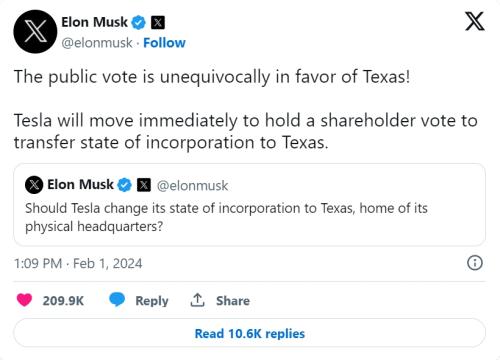Open the quoted tweet about Texas incorporation
500x360 pixels.
click(249, 205)
